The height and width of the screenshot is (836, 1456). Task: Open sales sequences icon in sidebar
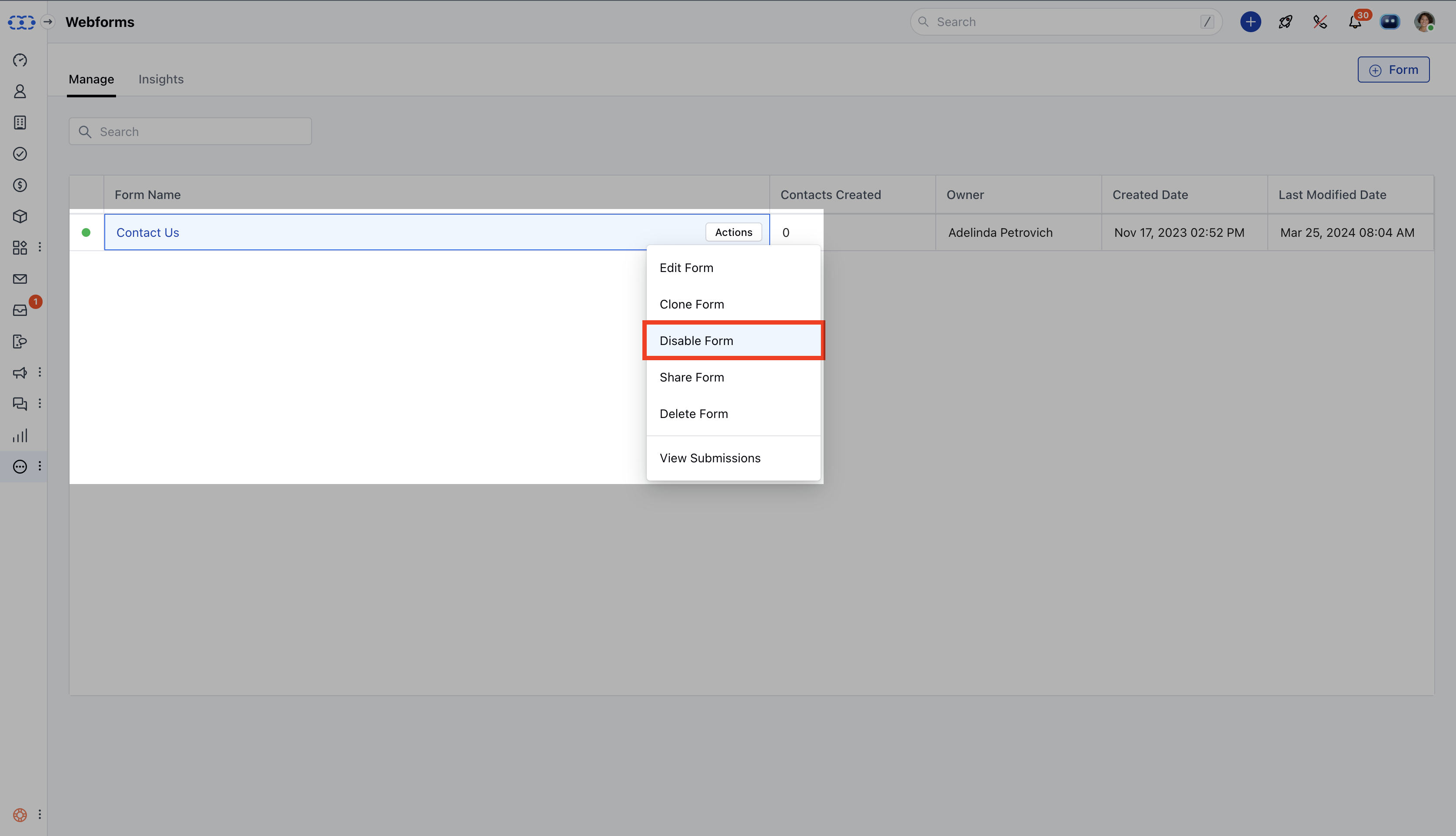pyautogui.click(x=20, y=342)
